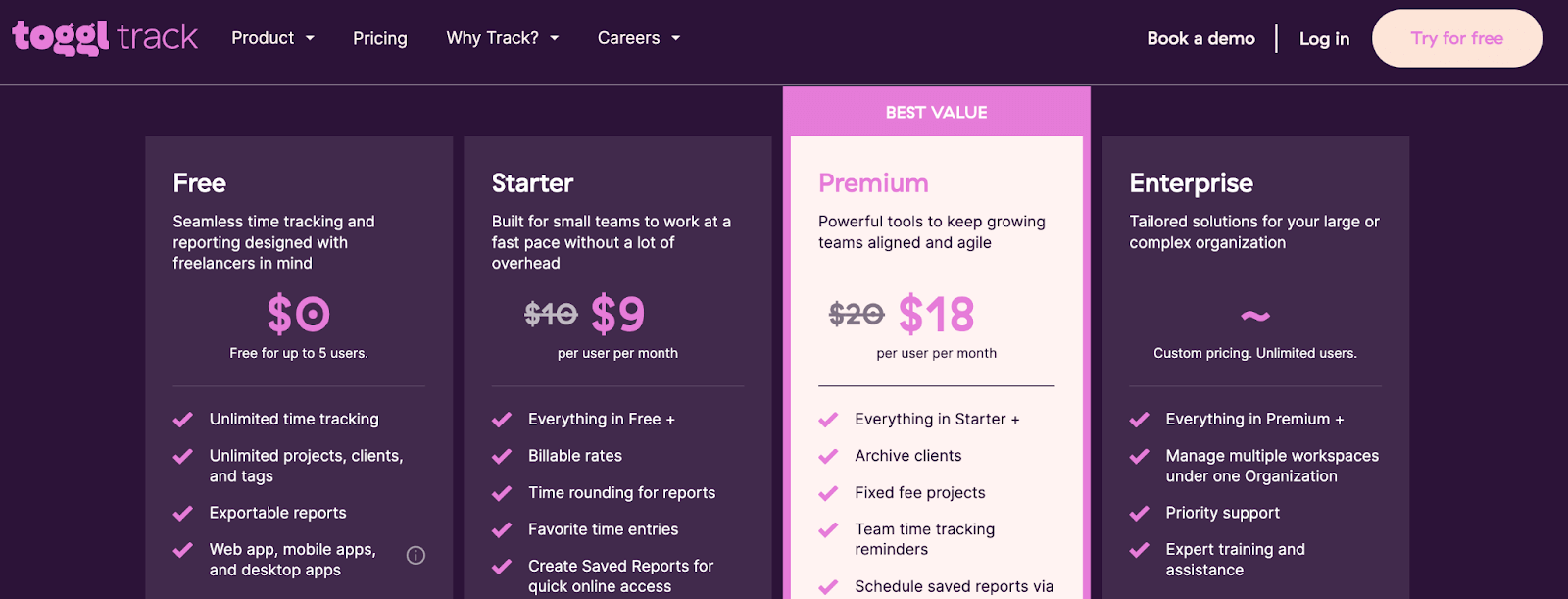Click the info icon beside Web app feature
This screenshot has height=599, width=1568.
pyautogui.click(x=416, y=556)
